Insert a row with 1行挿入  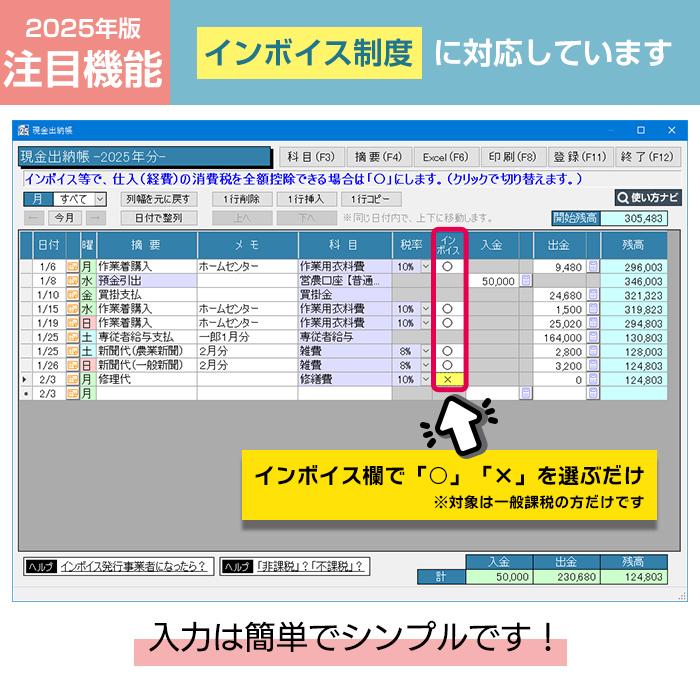point(306,199)
